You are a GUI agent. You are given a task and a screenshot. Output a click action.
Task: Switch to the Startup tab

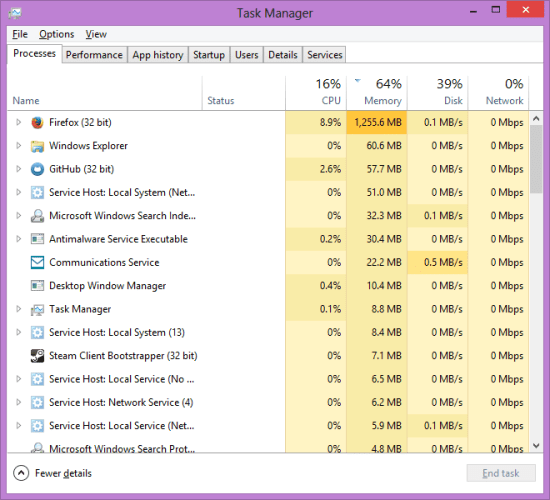pos(209,55)
